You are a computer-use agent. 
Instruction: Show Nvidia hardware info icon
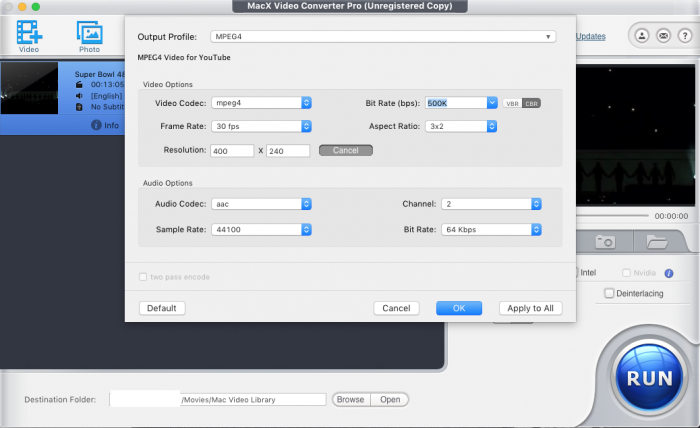pos(669,273)
